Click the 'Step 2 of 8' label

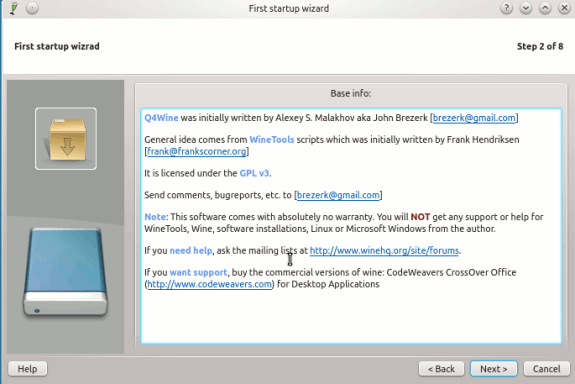[x=540, y=46]
